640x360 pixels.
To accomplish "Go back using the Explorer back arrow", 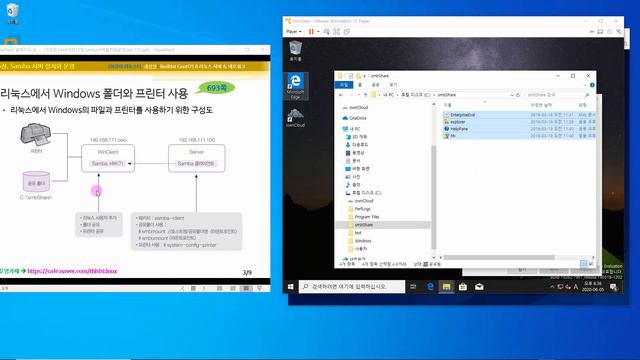I will (x=341, y=95).
